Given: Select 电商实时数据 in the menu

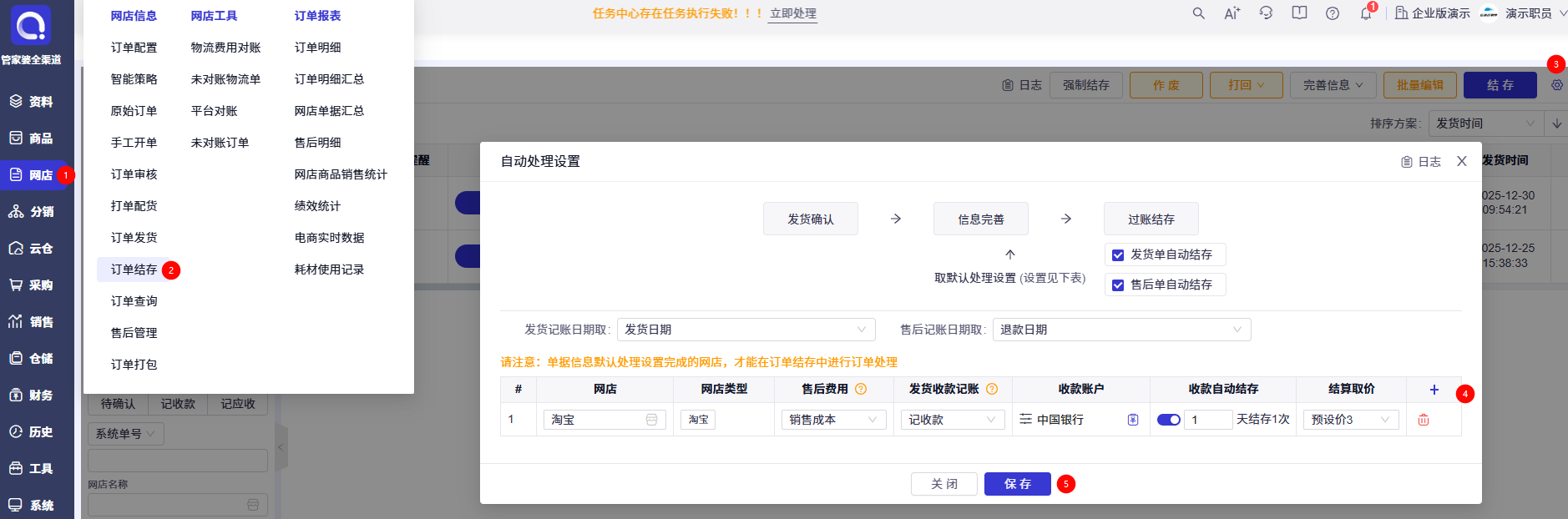Looking at the screenshot, I should tap(329, 238).
